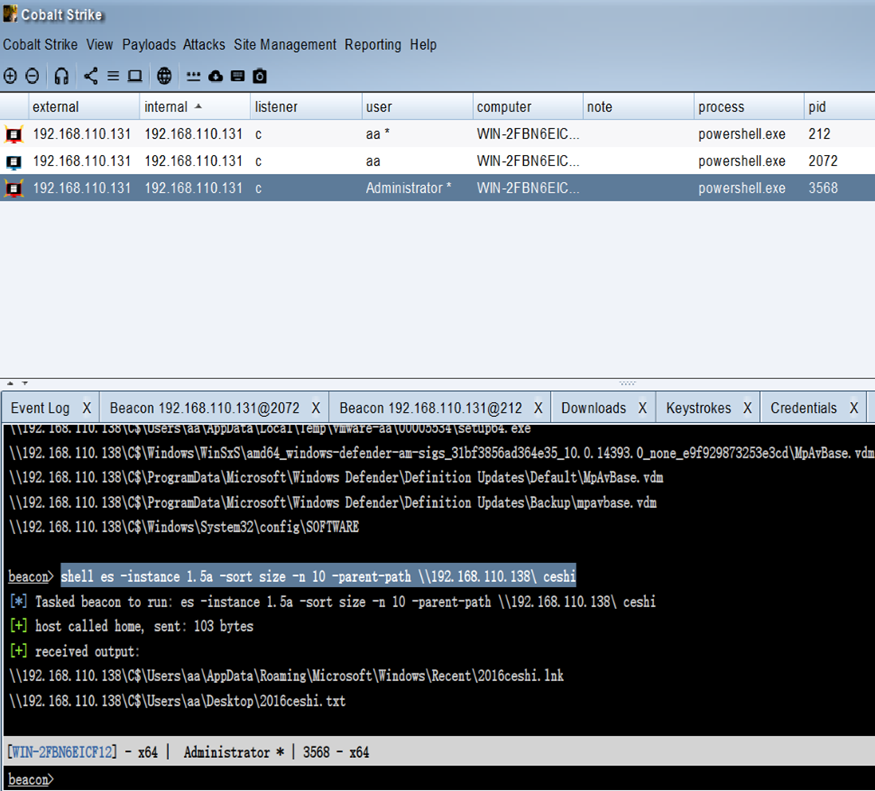Click the config\SOFTWARE path line
The image size is (875, 791).
coord(184,527)
